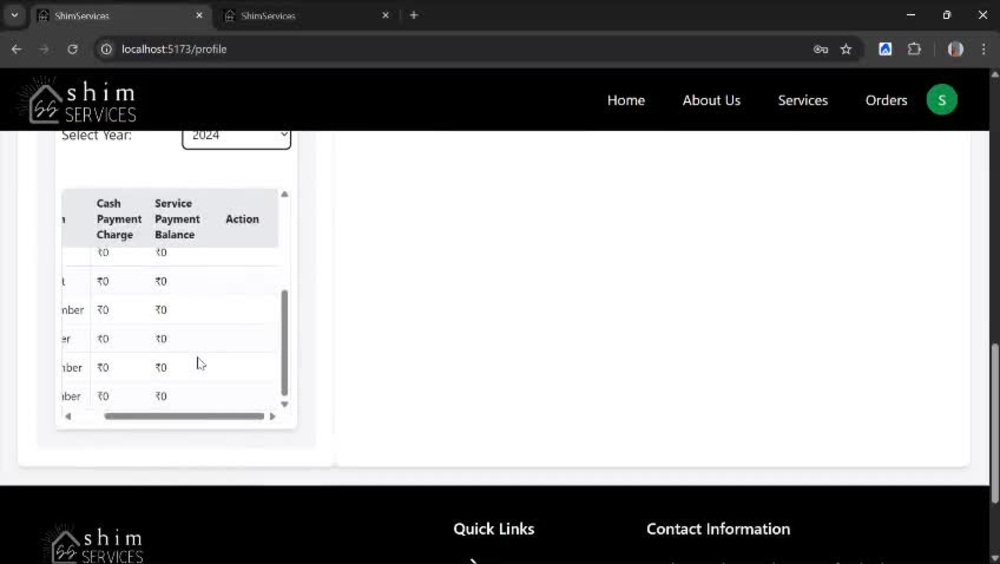The width and height of the screenshot is (1000, 564).
Task: Click the table's scroll up arrow
Action: (x=284, y=194)
